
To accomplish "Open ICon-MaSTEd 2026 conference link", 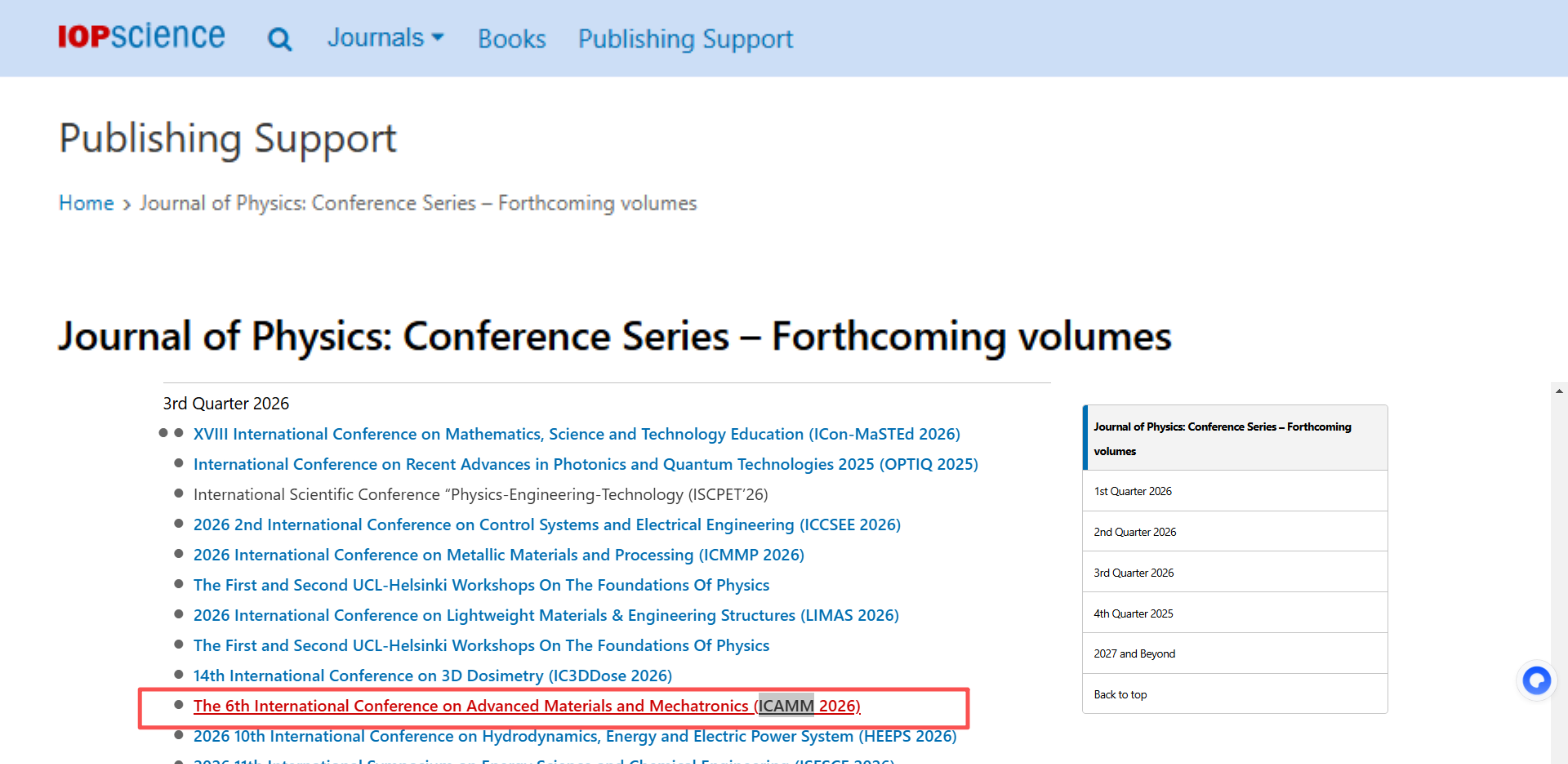I will click(576, 434).
